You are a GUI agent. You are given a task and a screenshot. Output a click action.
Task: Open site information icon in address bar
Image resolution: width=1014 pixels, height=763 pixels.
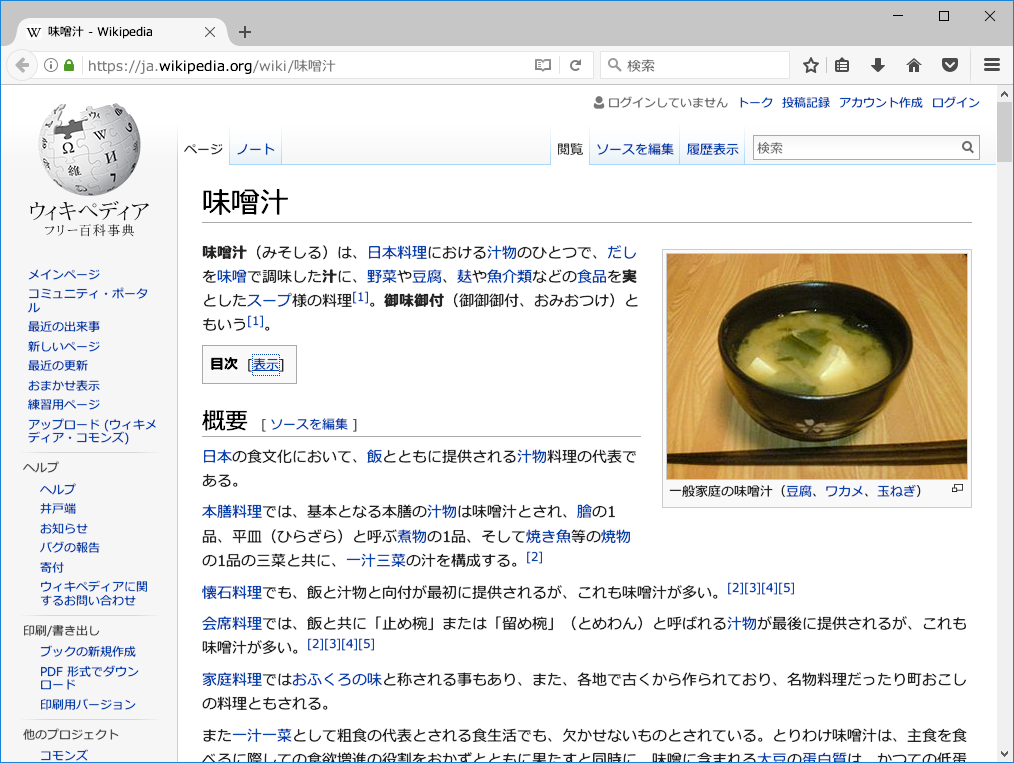50,65
